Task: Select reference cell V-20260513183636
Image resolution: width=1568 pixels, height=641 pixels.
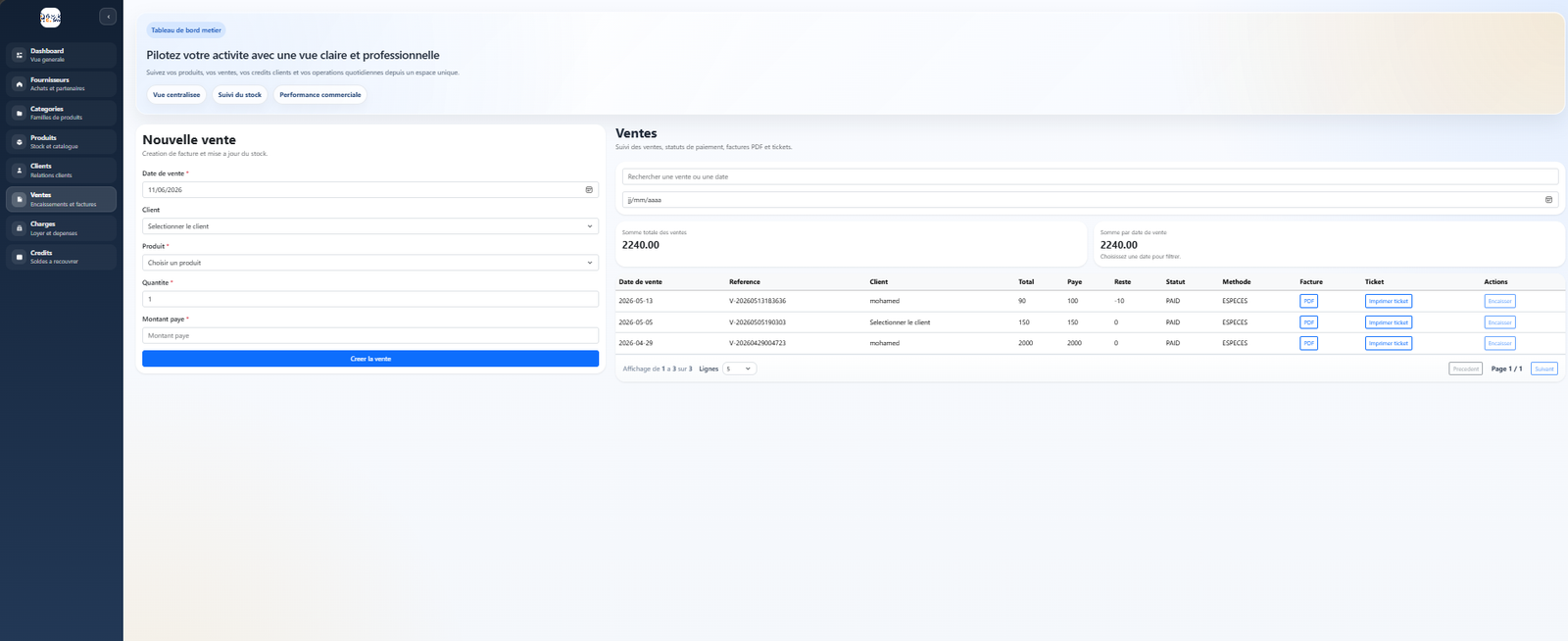Action: point(758,301)
